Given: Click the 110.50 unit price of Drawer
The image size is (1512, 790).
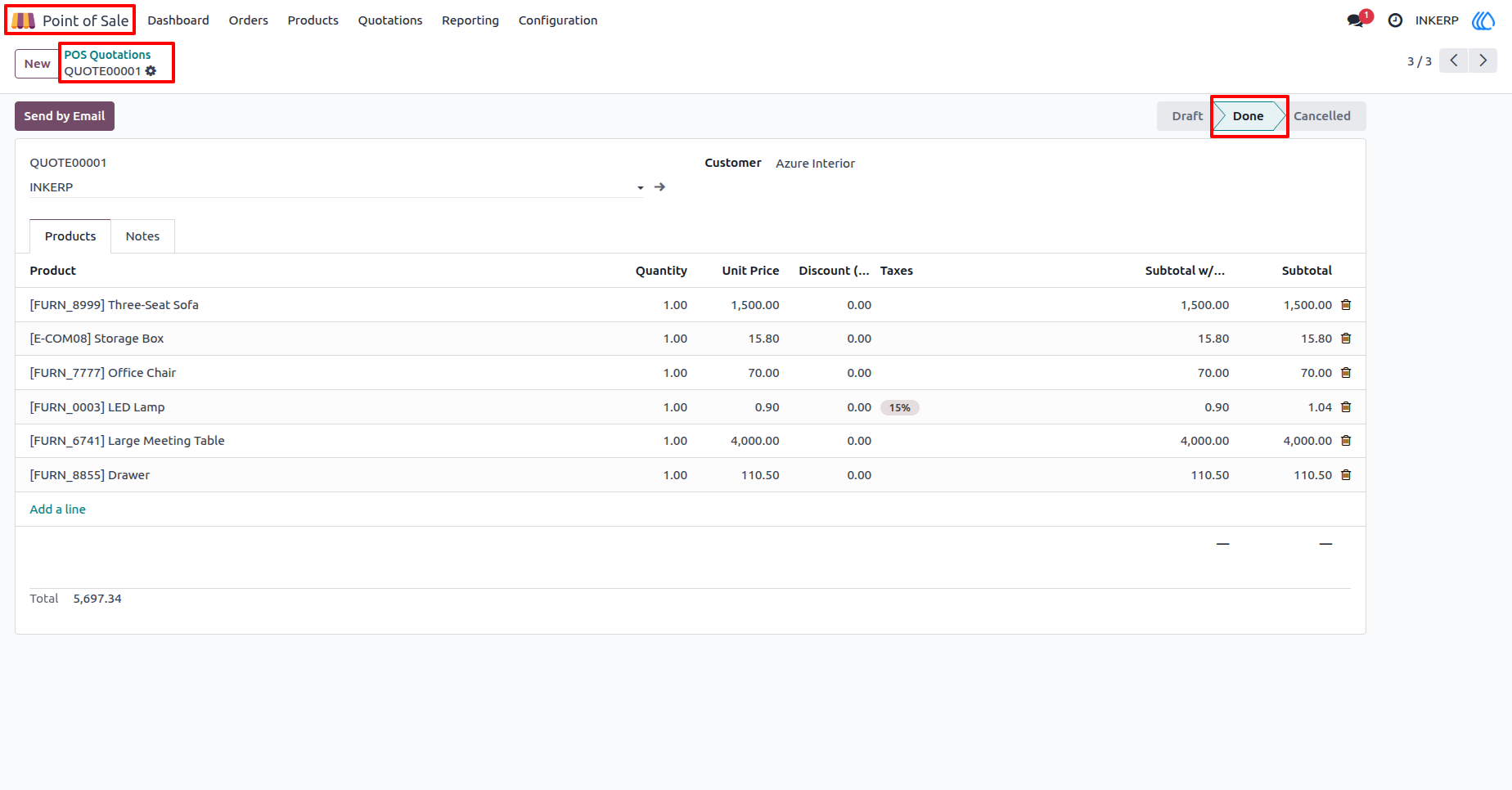Looking at the screenshot, I should pos(760,475).
